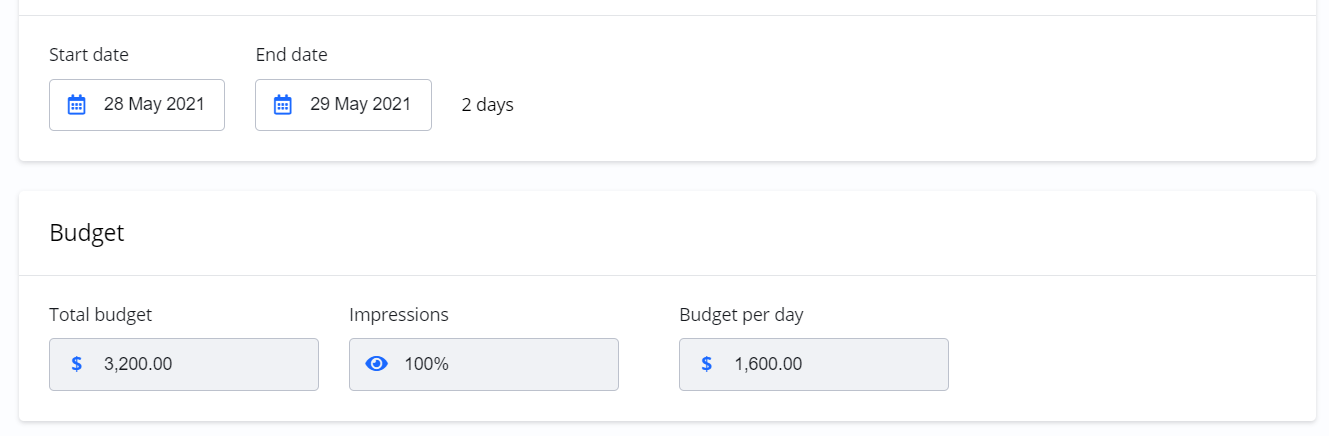Click the "Total budget" label
Screen dimensions: 1329x436
pos(100,315)
